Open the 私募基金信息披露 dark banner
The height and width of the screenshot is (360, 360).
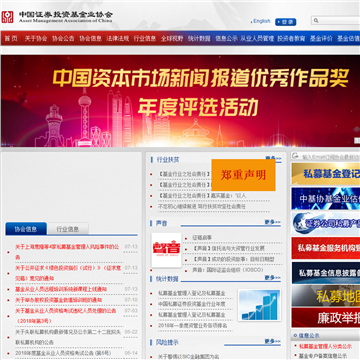[326, 273]
